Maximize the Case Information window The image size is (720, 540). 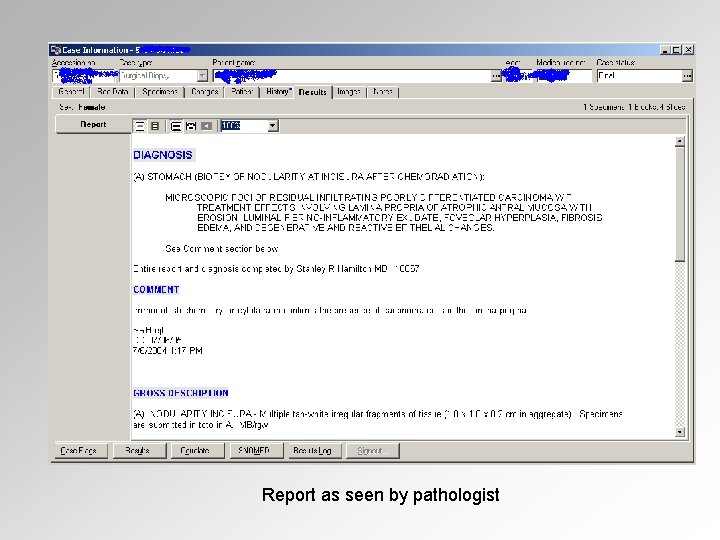[x=676, y=50]
